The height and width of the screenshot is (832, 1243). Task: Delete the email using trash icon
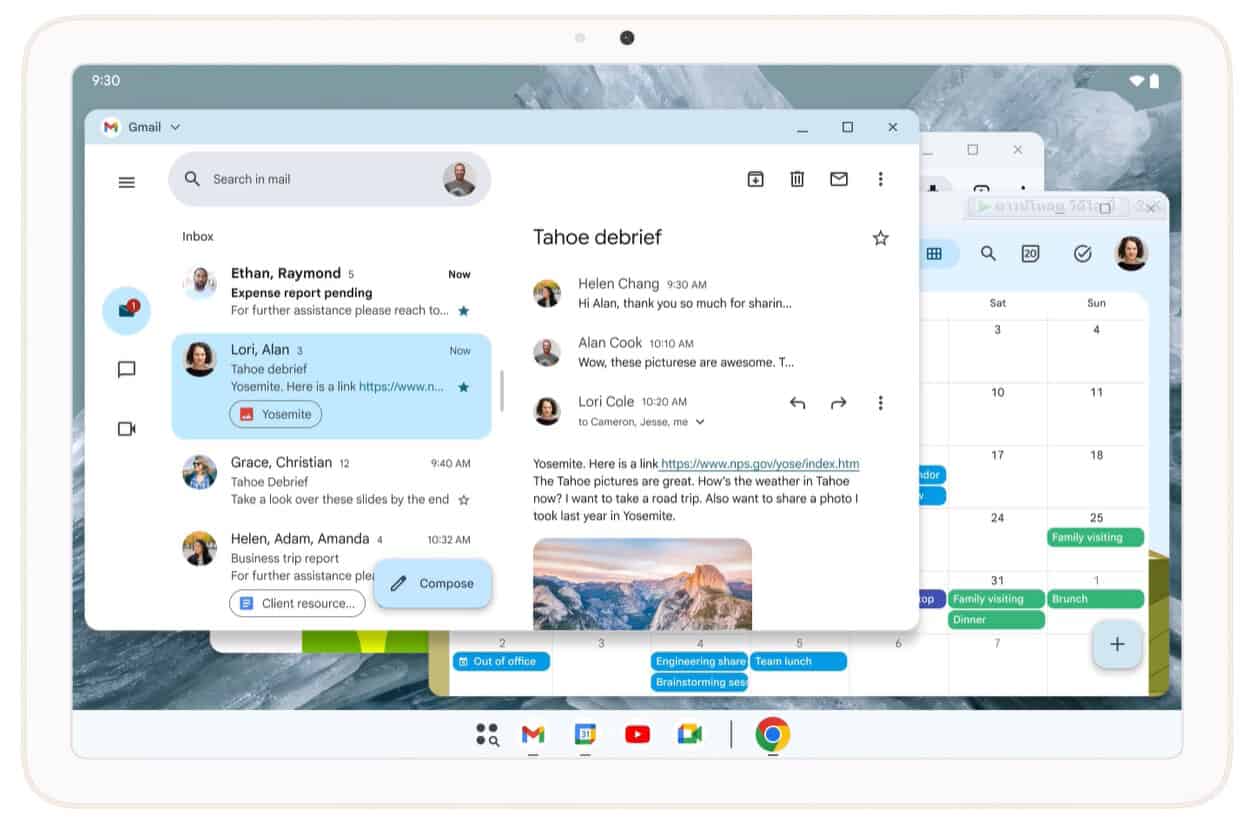tap(797, 179)
